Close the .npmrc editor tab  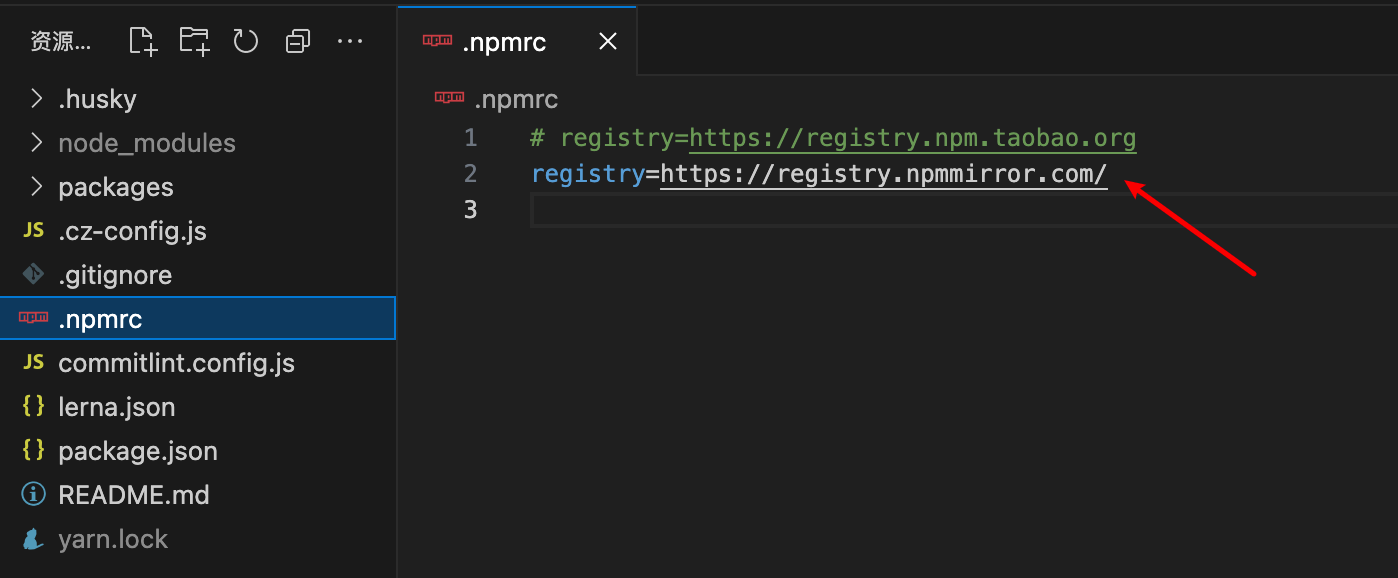pos(607,42)
